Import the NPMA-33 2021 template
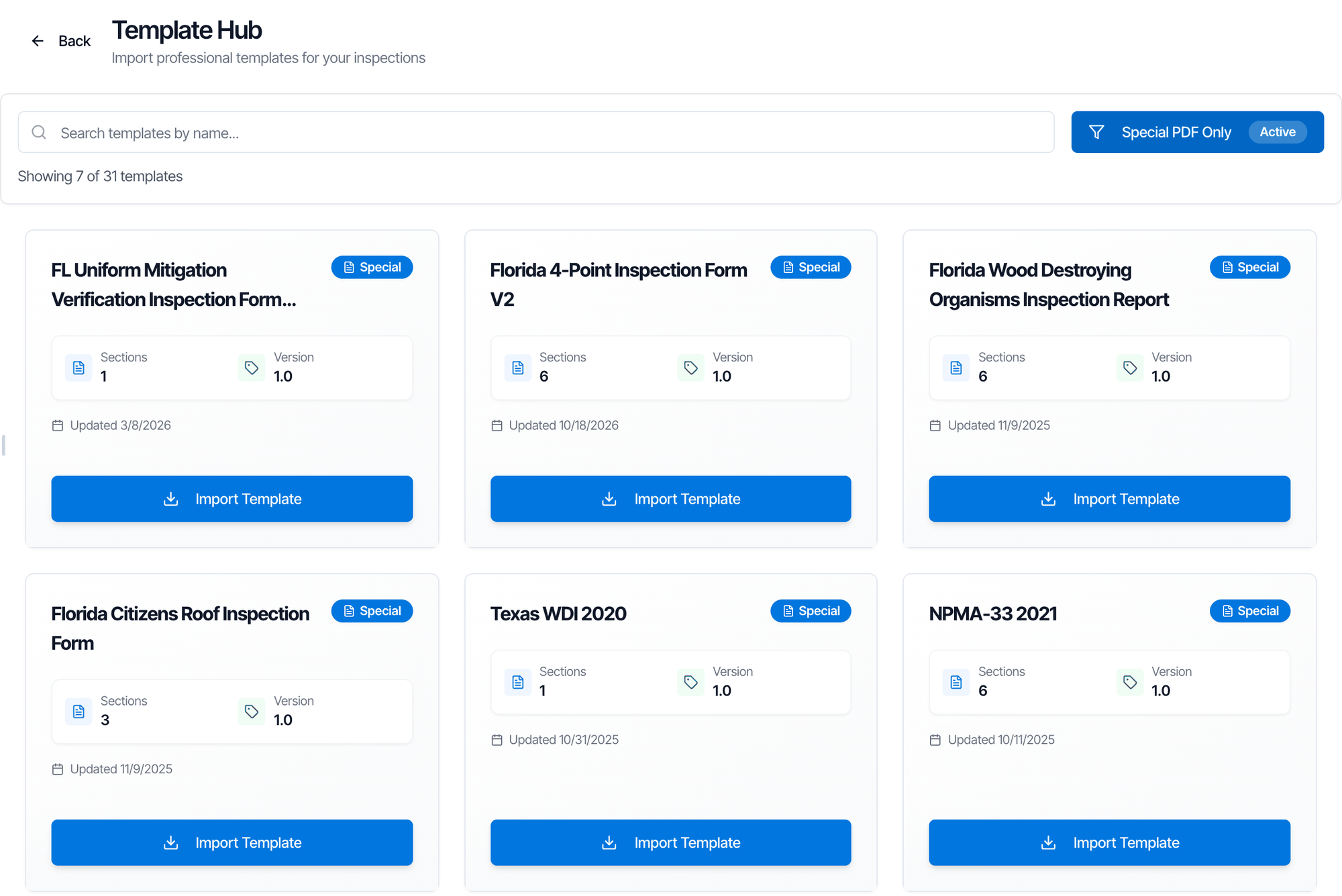Viewport: 1342px width, 896px height. 1109,842
